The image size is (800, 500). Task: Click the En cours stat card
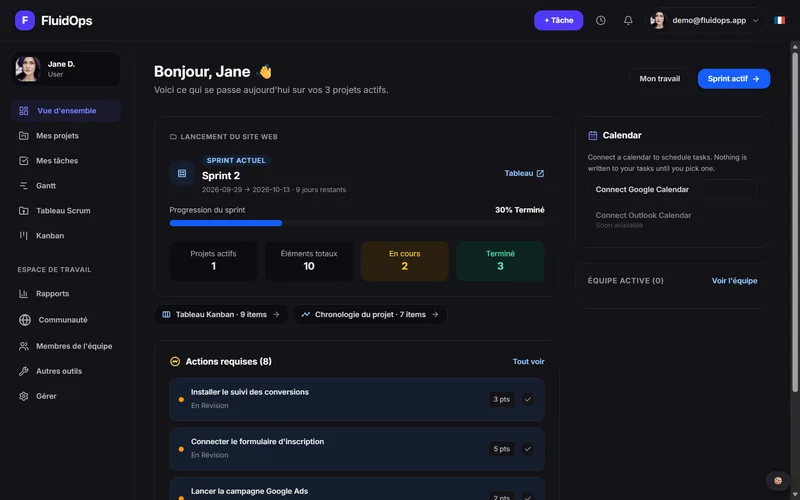pyautogui.click(x=404, y=261)
